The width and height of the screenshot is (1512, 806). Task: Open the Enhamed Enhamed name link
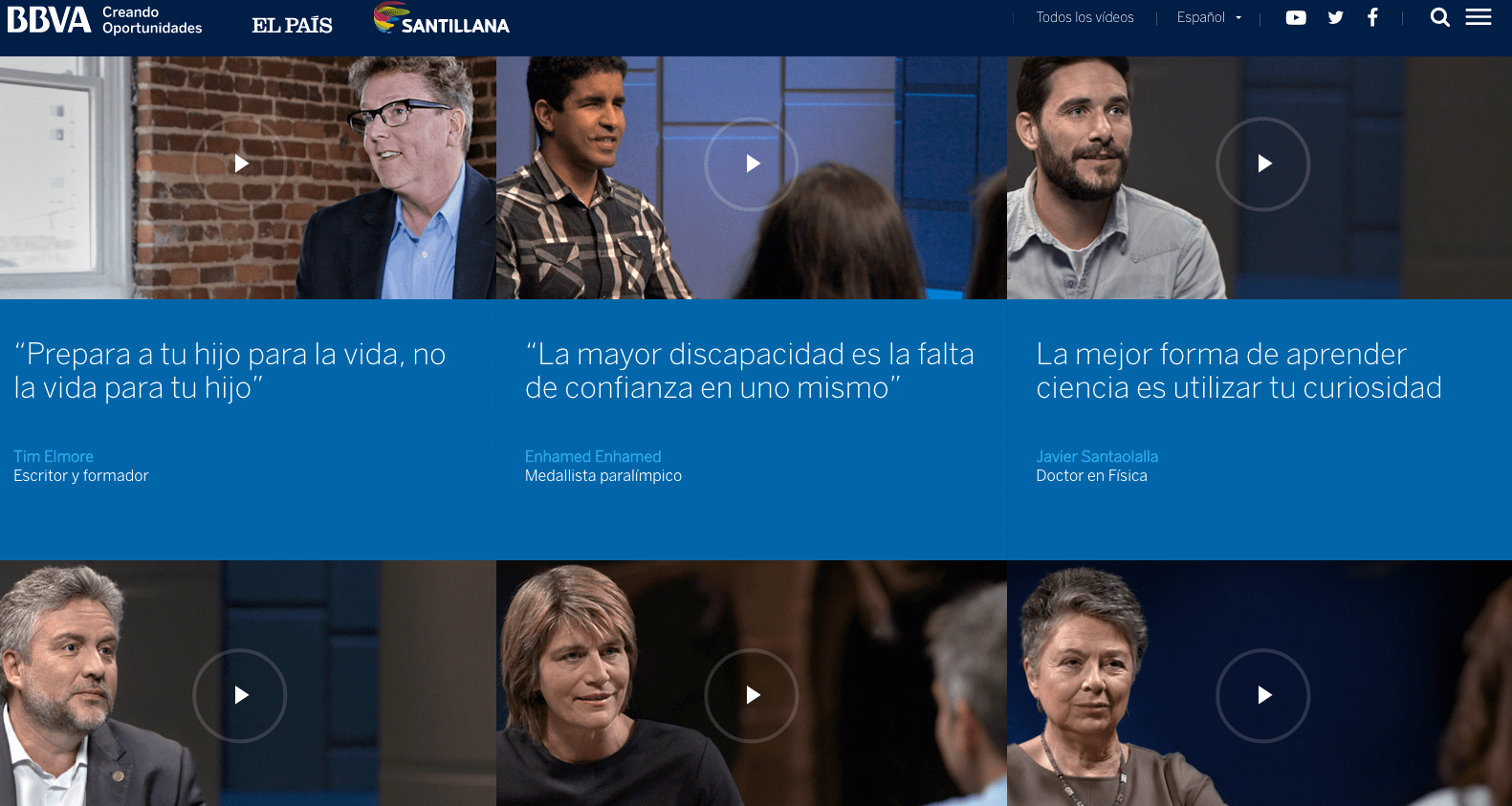coord(593,456)
